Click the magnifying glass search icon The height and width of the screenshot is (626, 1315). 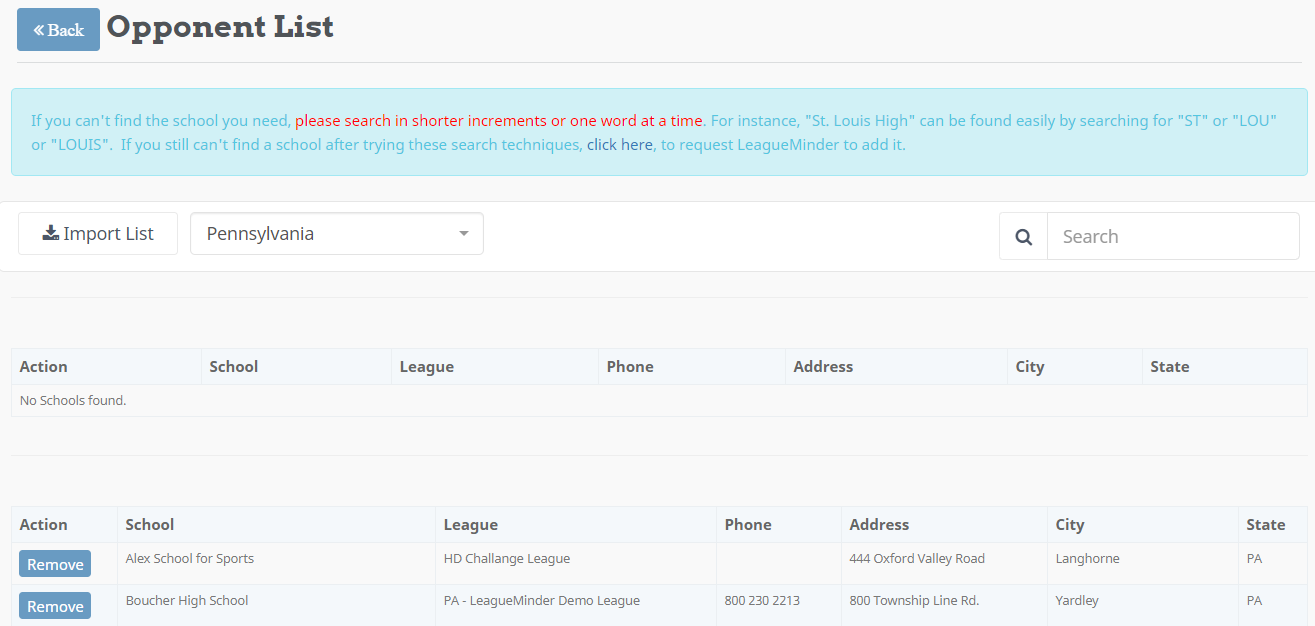tap(1023, 237)
